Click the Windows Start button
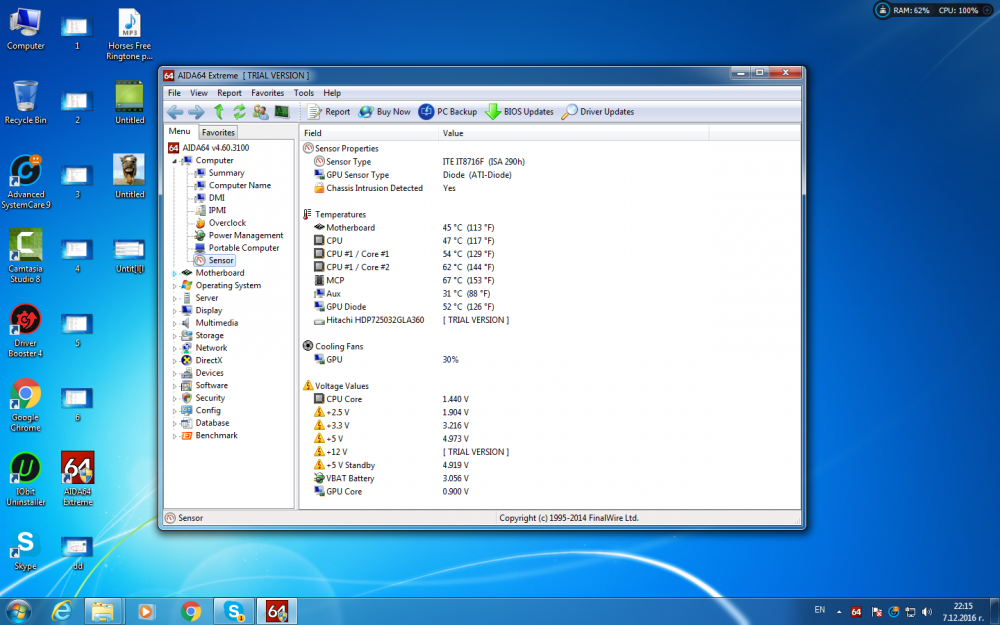Viewport: 1000px width, 625px height. 18,612
